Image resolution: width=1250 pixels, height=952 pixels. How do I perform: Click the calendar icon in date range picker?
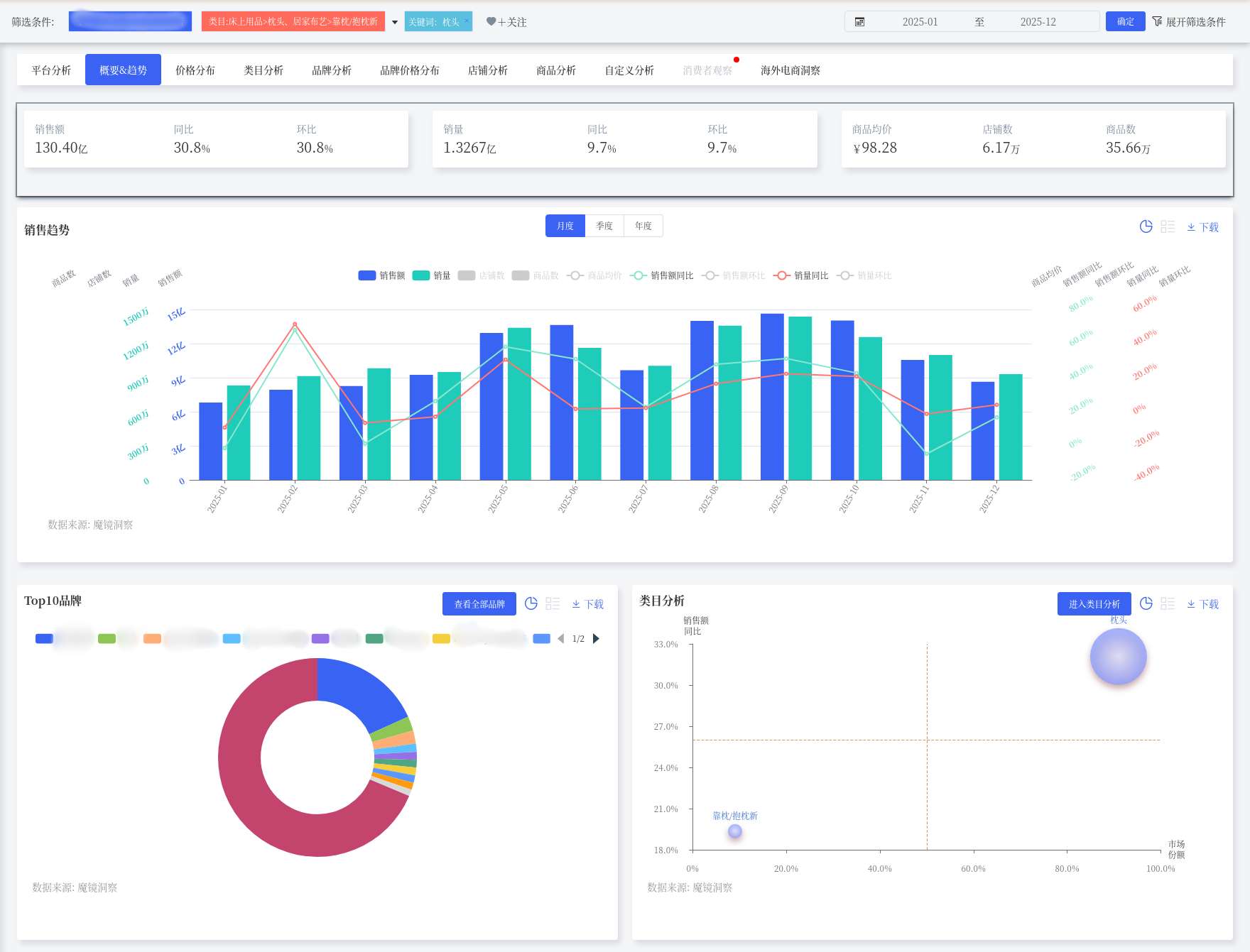coord(859,22)
